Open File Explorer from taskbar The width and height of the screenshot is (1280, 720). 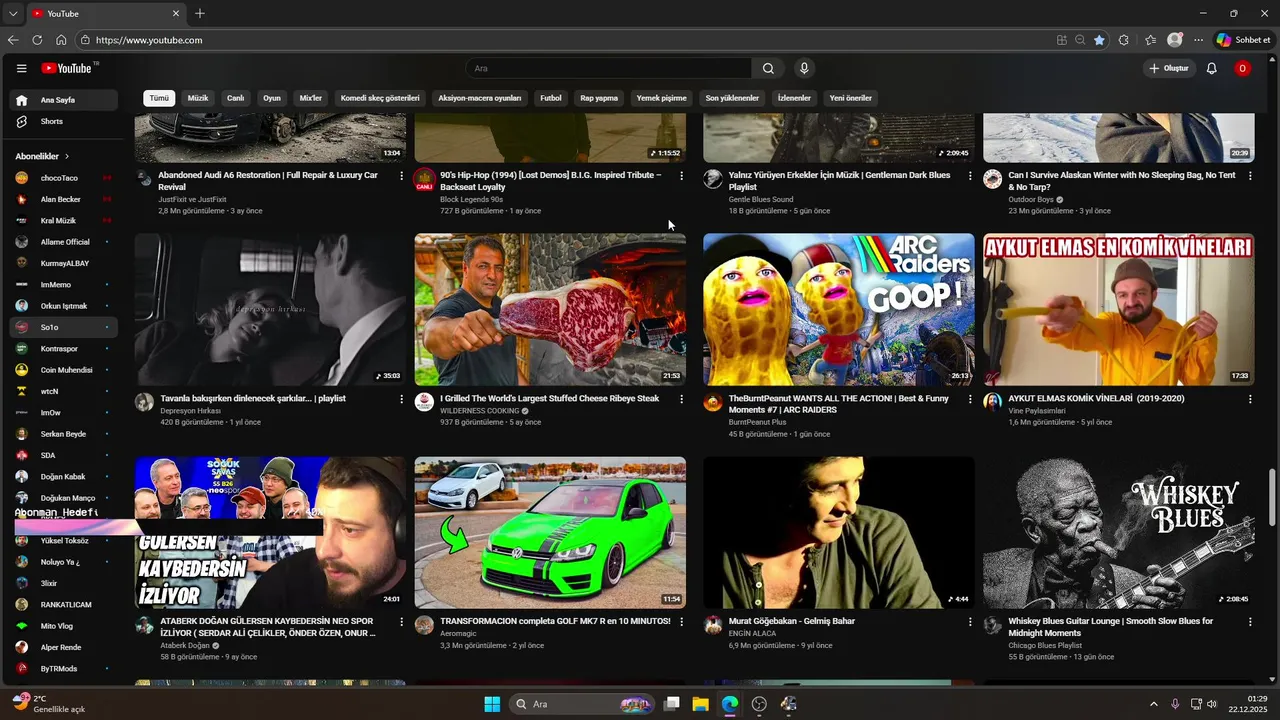tap(701, 704)
